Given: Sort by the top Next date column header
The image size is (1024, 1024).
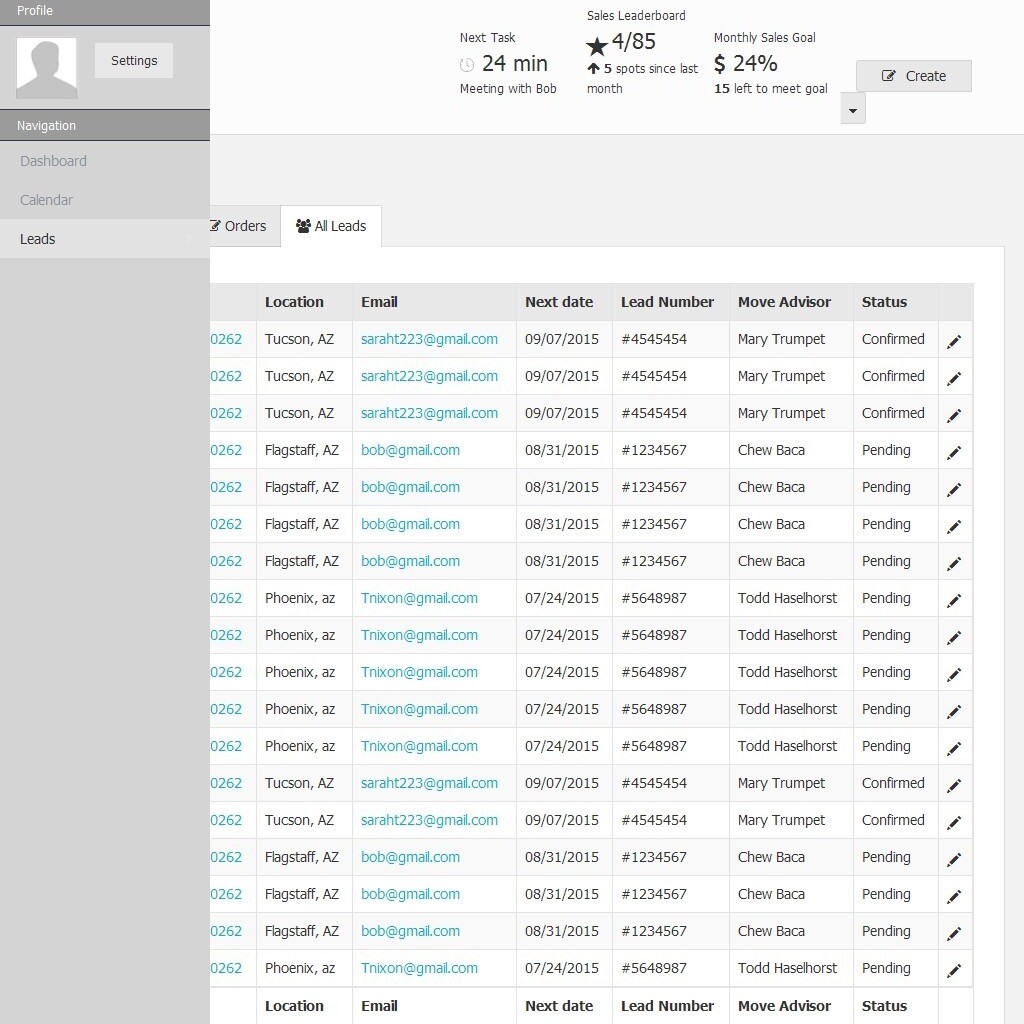Looking at the screenshot, I should [x=558, y=302].
